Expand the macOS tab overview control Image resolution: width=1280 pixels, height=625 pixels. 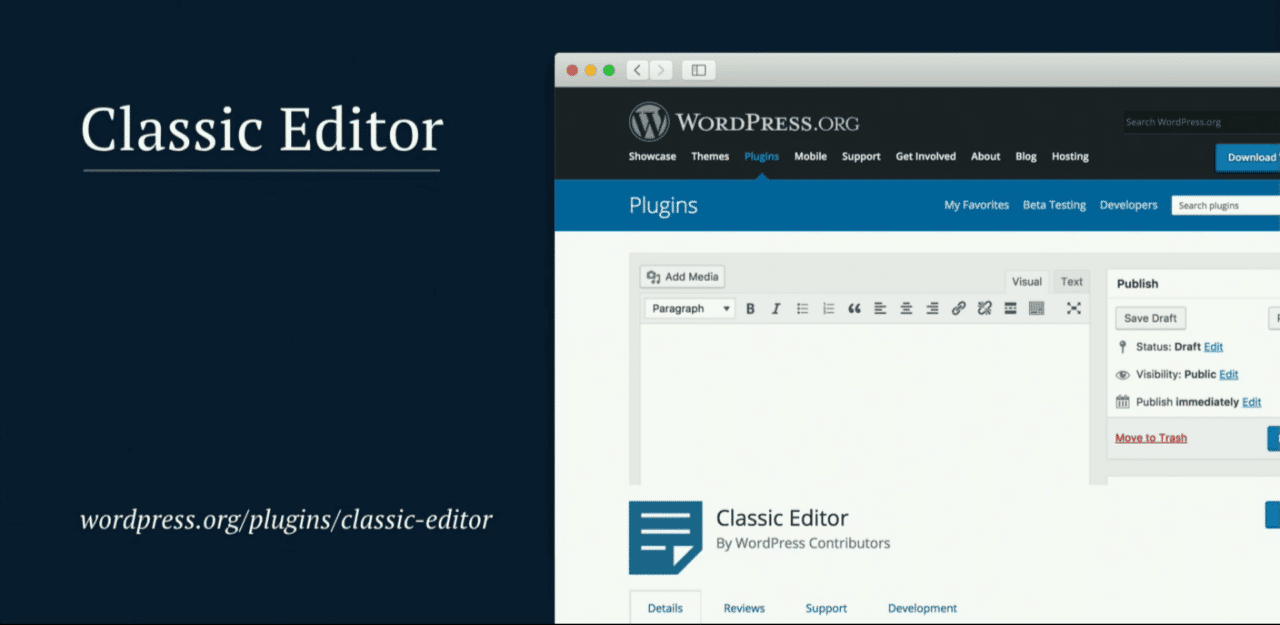pyautogui.click(x=697, y=69)
